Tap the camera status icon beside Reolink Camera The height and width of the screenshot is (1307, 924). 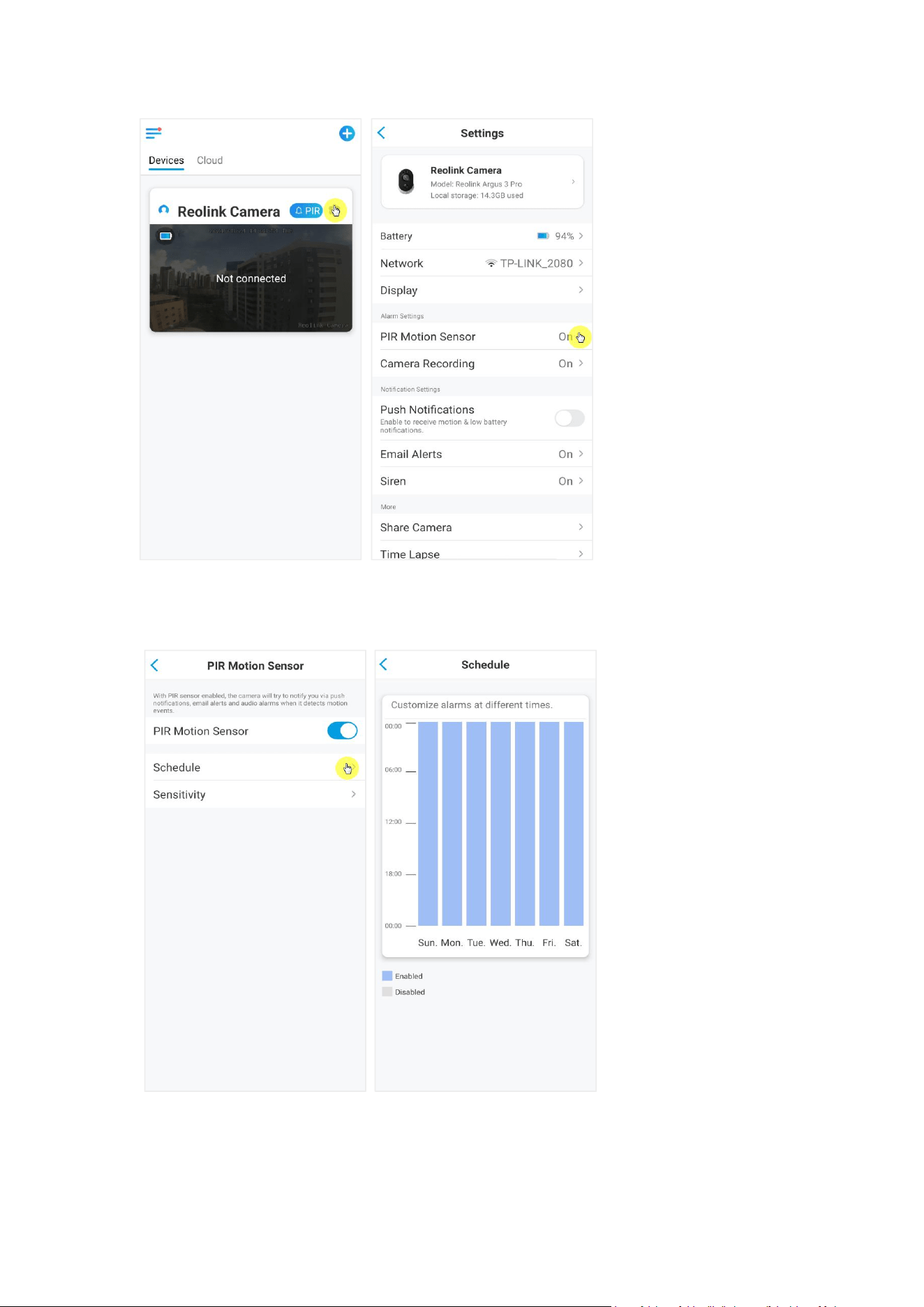(163, 209)
